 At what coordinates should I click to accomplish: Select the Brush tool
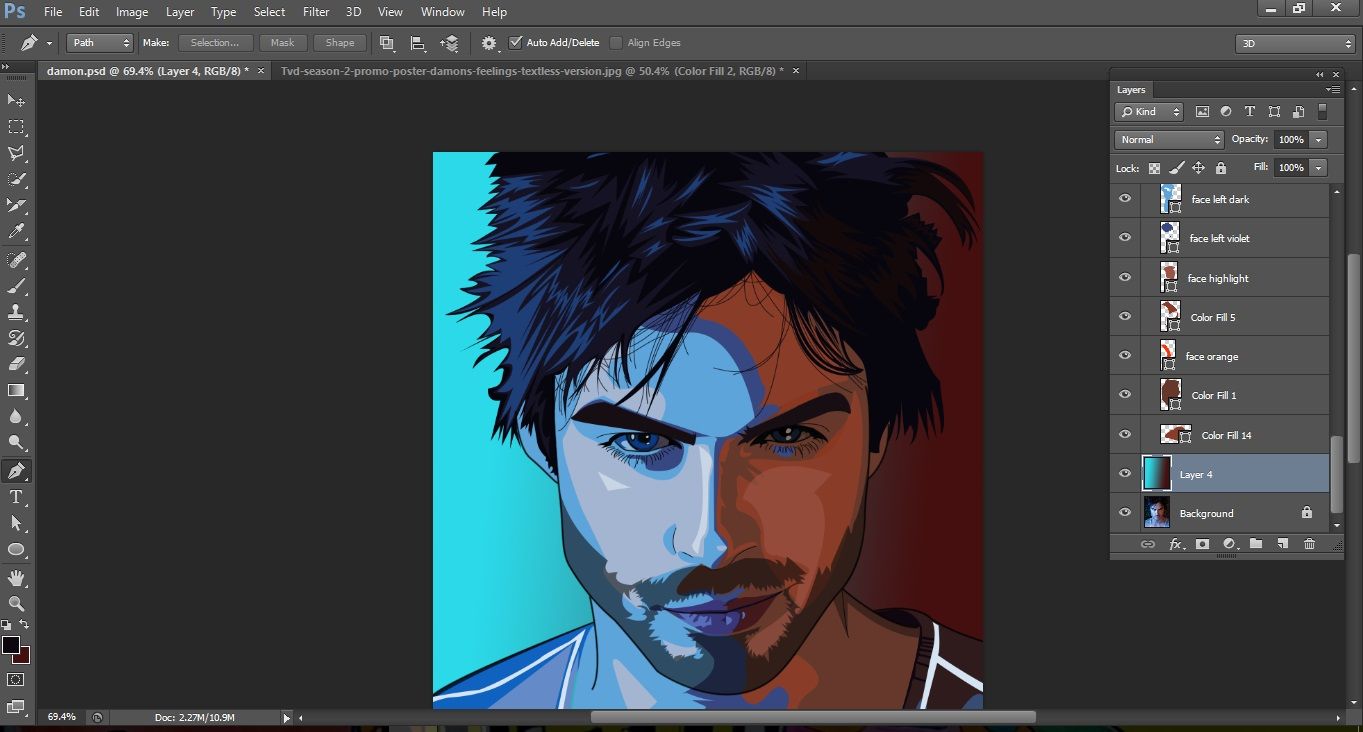tap(16, 286)
